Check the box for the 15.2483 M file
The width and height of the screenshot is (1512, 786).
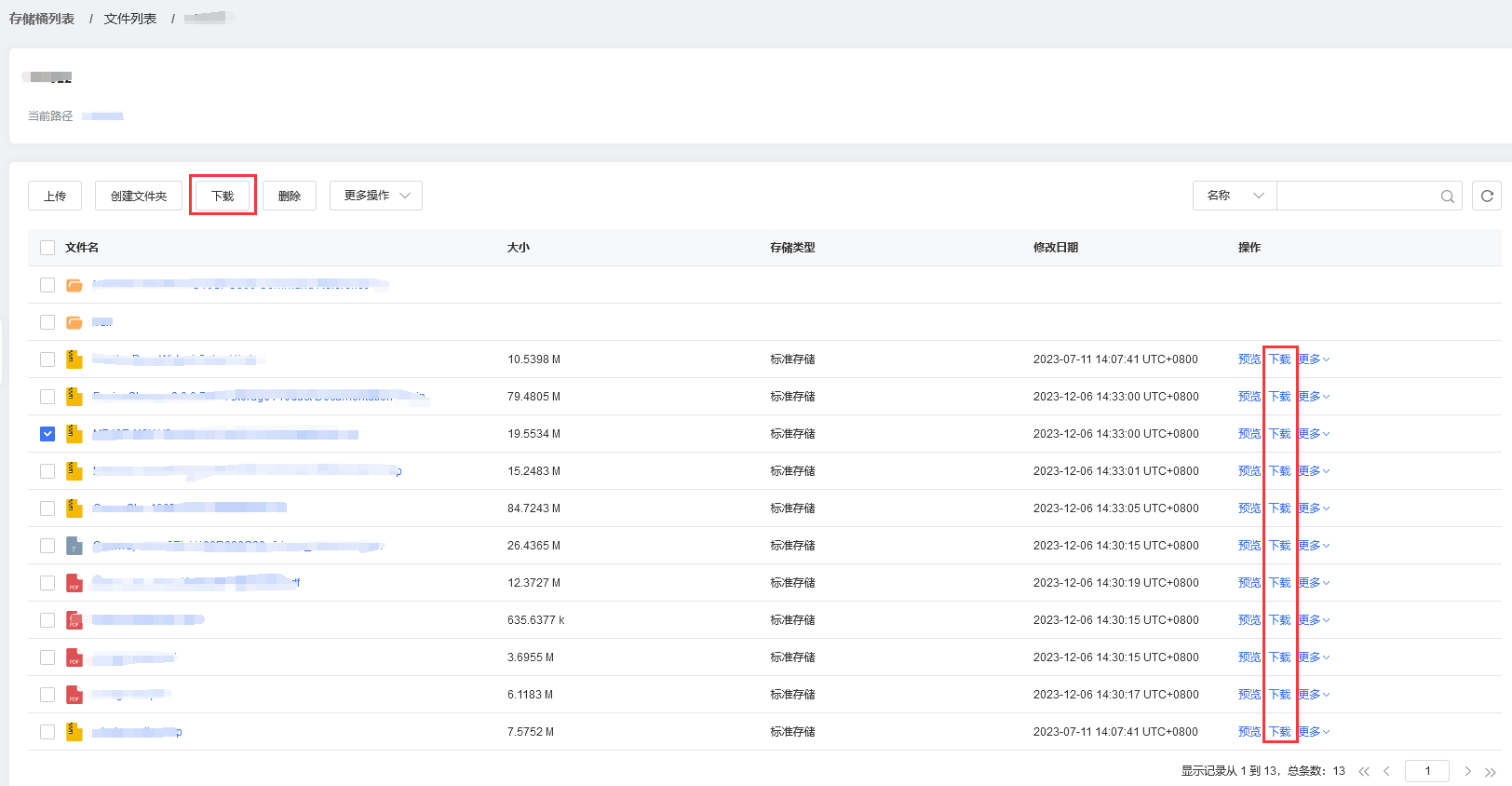click(47, 471)
